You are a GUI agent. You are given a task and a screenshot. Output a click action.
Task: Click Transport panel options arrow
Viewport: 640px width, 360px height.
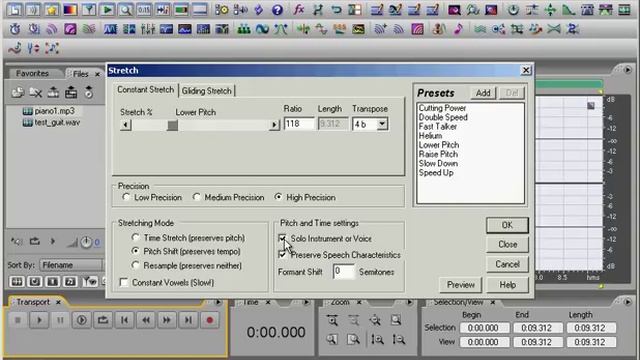tap(218, 302)
